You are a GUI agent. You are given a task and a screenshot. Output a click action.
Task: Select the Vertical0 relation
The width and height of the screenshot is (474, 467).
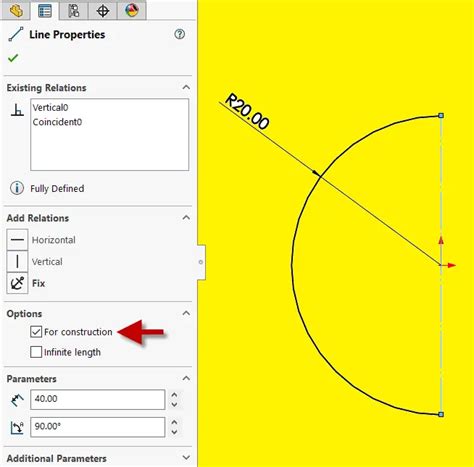(50, 107)
